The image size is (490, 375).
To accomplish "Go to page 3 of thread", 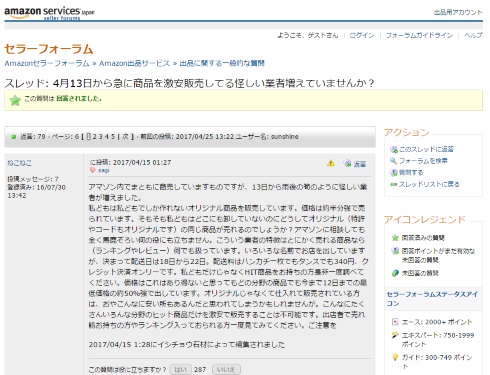I will pyautogui.click(x=101, y=136).
